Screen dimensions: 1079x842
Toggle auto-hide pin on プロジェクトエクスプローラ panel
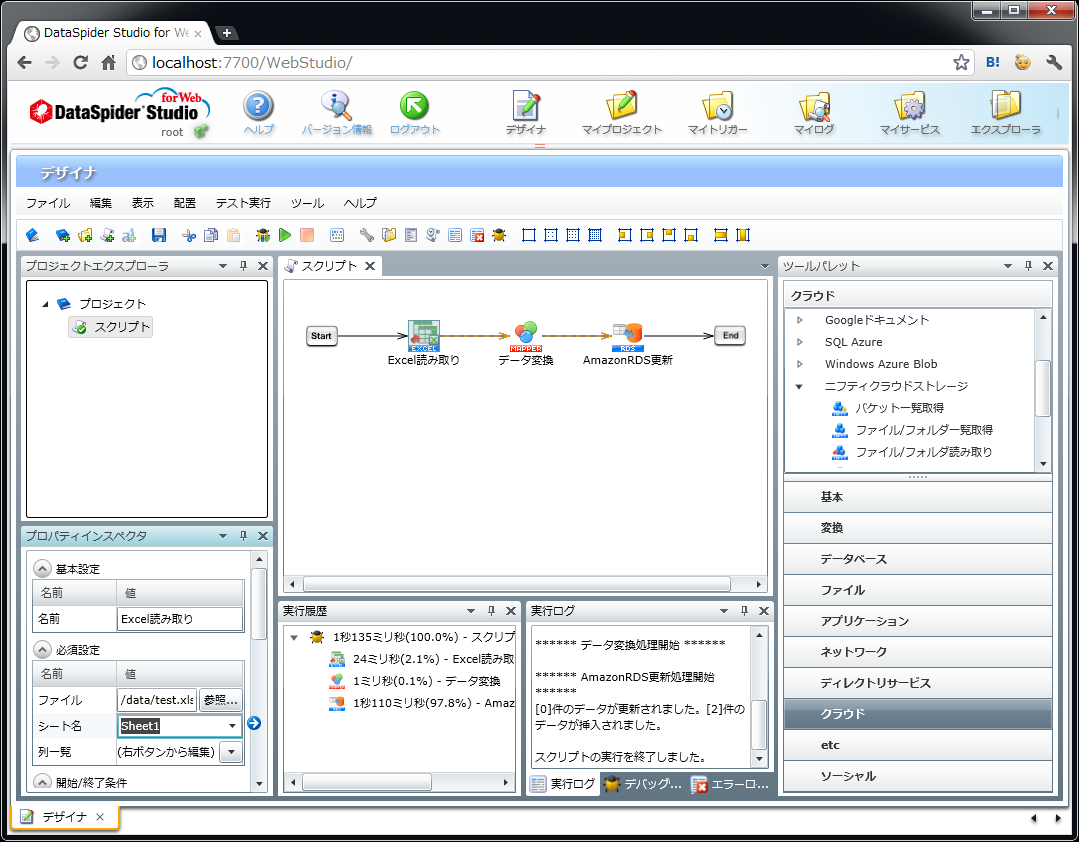coord(242,266)
